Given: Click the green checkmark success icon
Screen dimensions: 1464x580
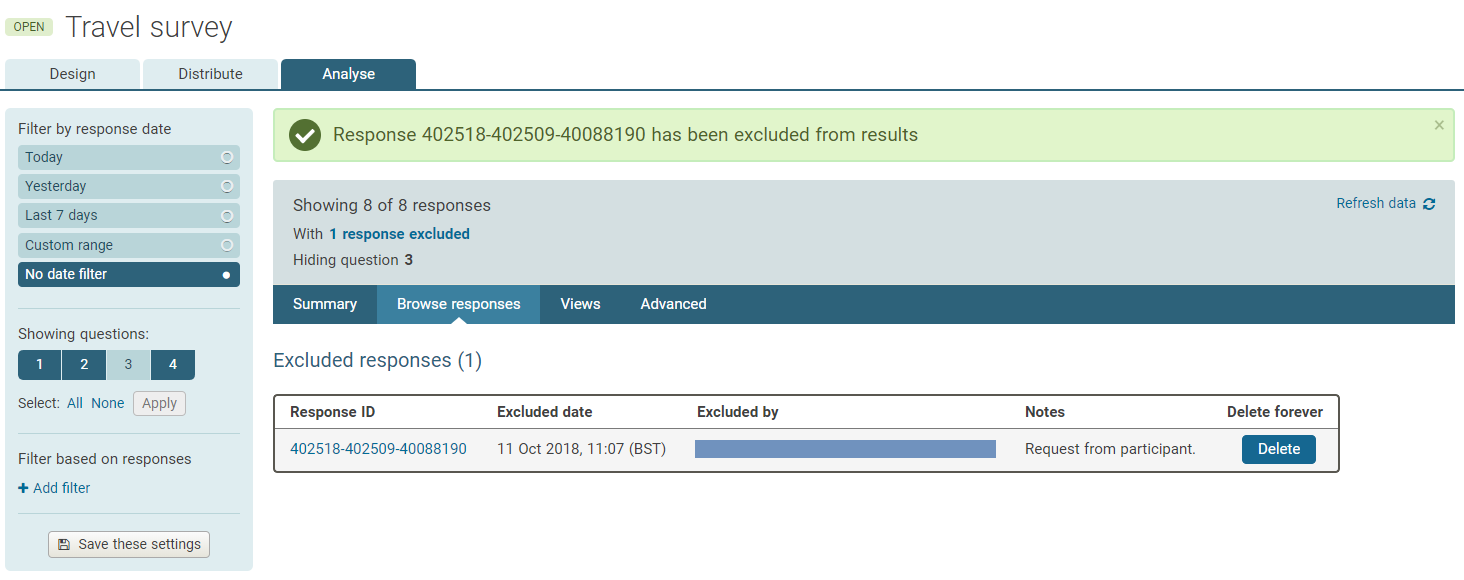Looking at the screenshot, I should click(x=305, y=135).
